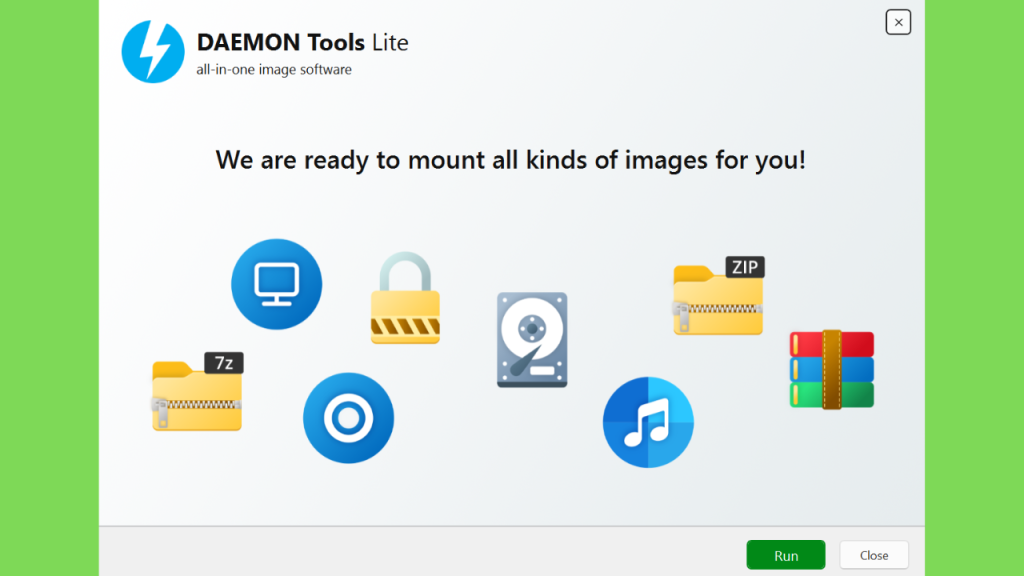Click the hard disk drive icon
Image resolution: width=1024 pixels, height=576 pixels.
click(532, 340)
